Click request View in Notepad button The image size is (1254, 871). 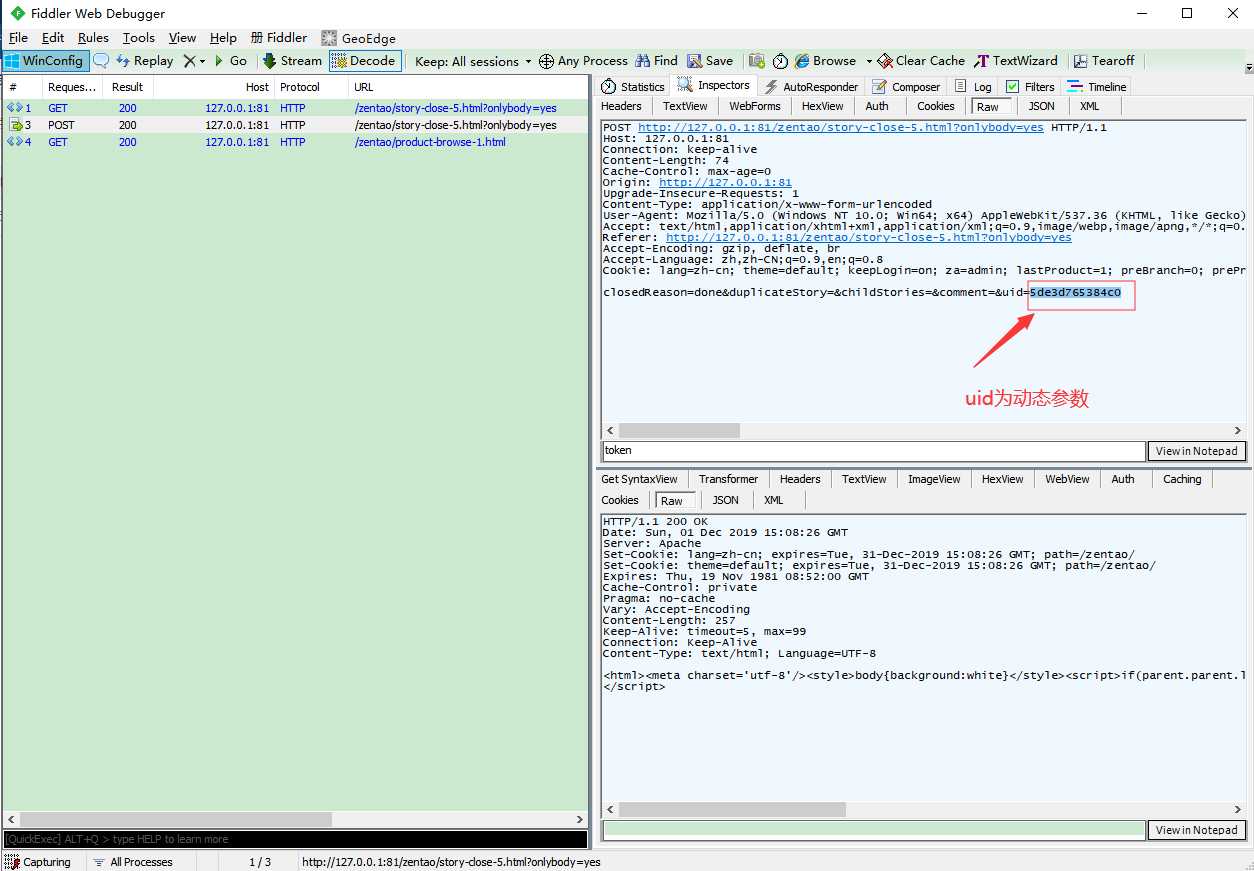(x=1197, y=451)
